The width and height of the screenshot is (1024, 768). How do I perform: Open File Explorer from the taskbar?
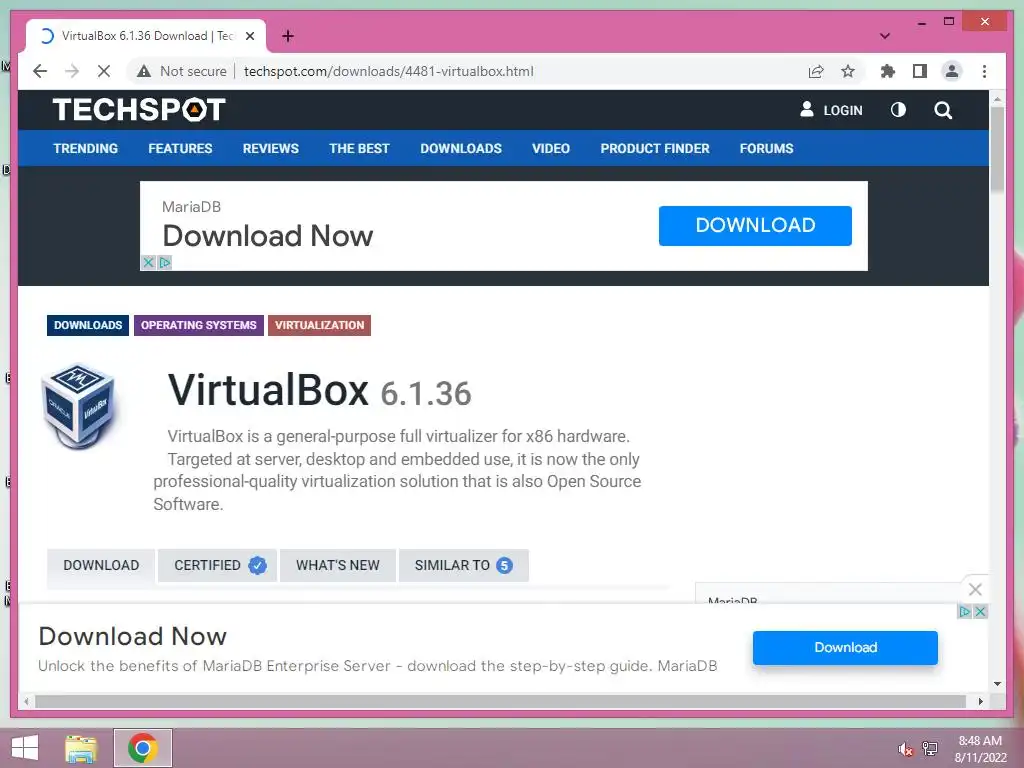(x=81, y=748)
